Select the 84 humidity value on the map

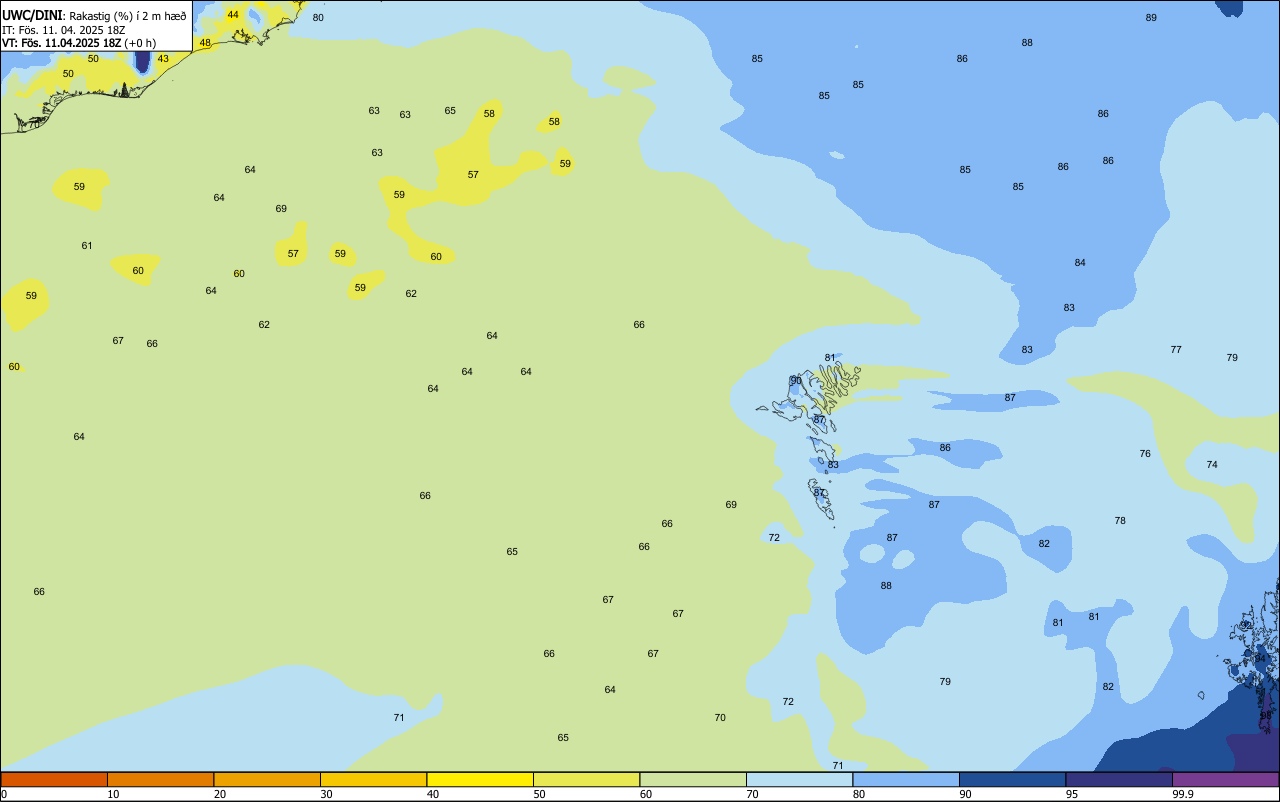tap(1080, 263)
